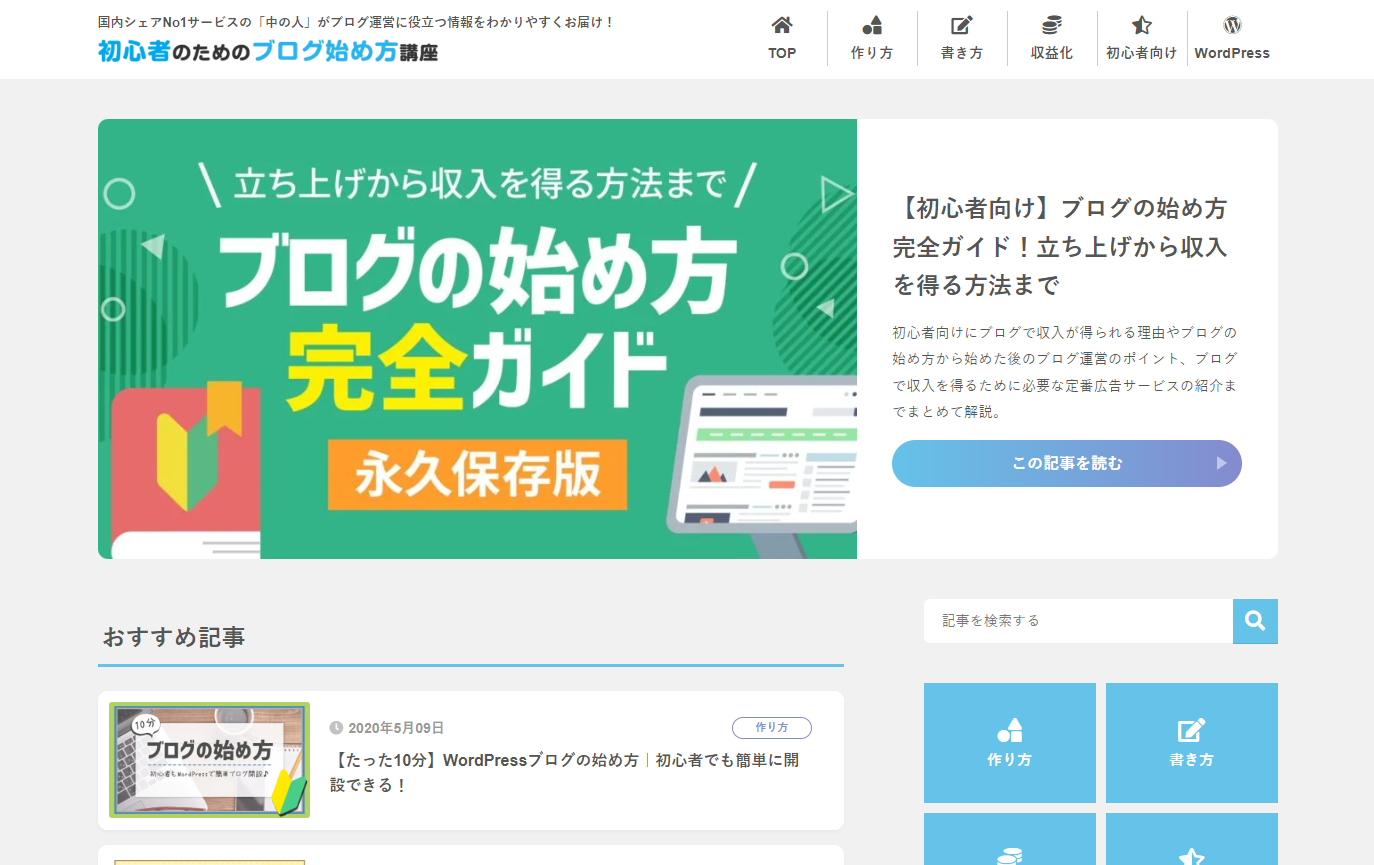
Task: Click the pencil icon on 書き方 sidebar tile
Action: click(1192, 730)
